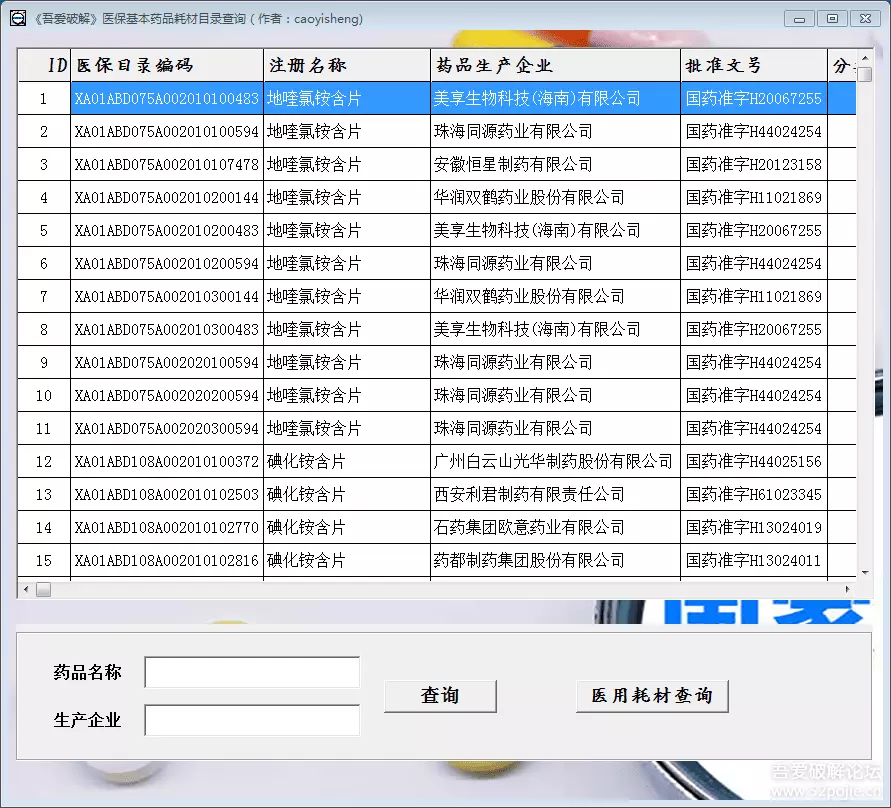
Task: Select the 药品生产企业 column header
Action: tap(554, 65)
